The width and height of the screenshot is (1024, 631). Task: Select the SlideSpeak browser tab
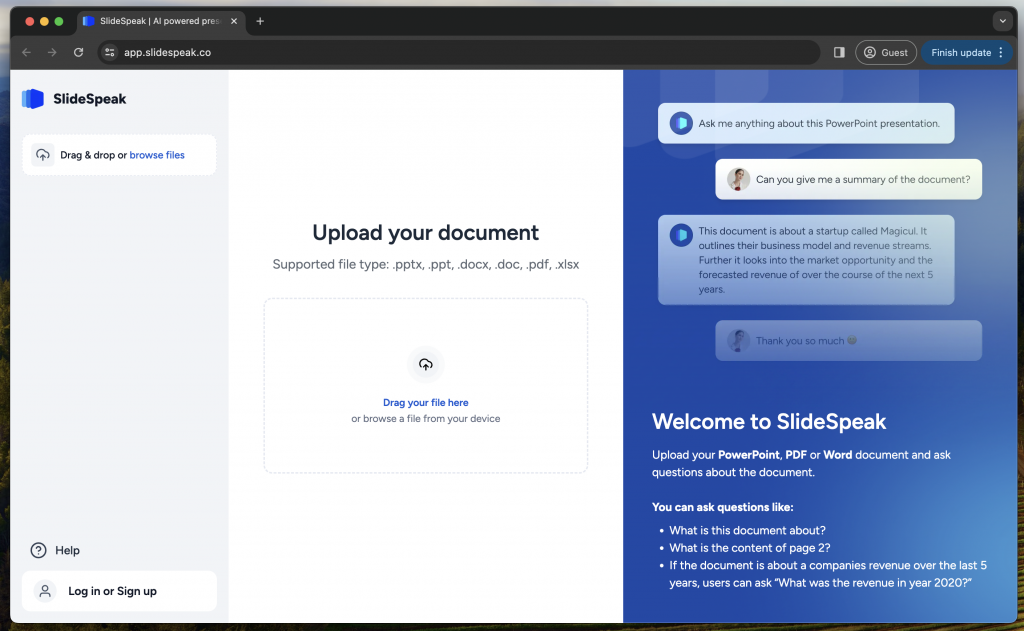161,21
